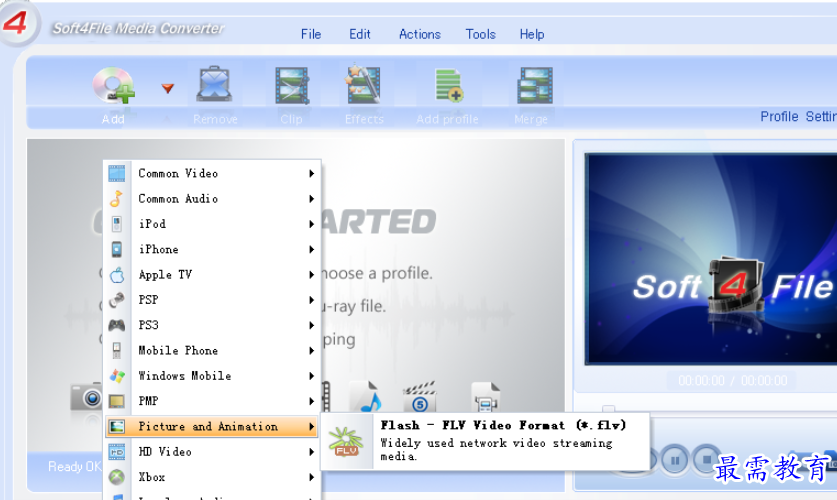Expand the Common Audio submenu

click(x=212, y=199)
